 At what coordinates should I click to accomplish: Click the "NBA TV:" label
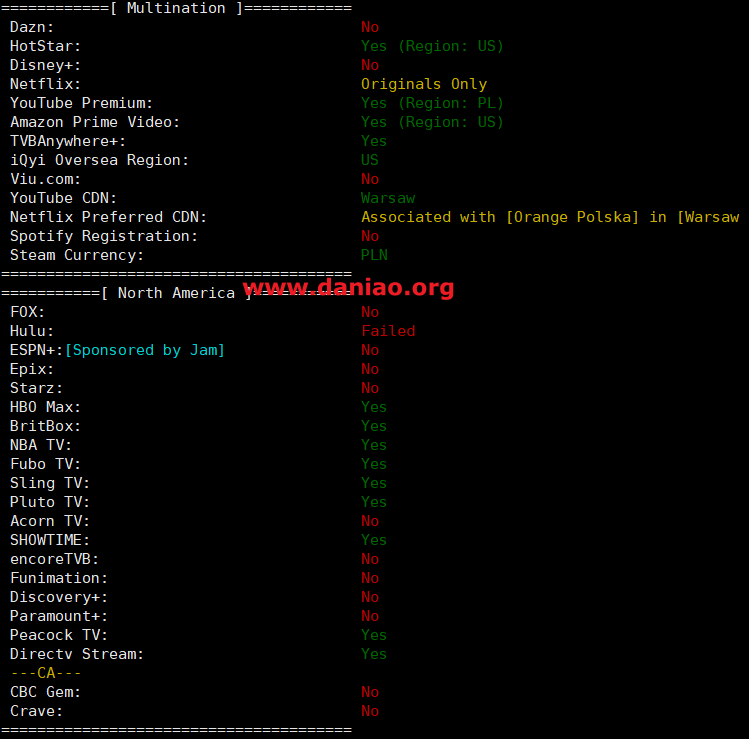coord(41,445)
